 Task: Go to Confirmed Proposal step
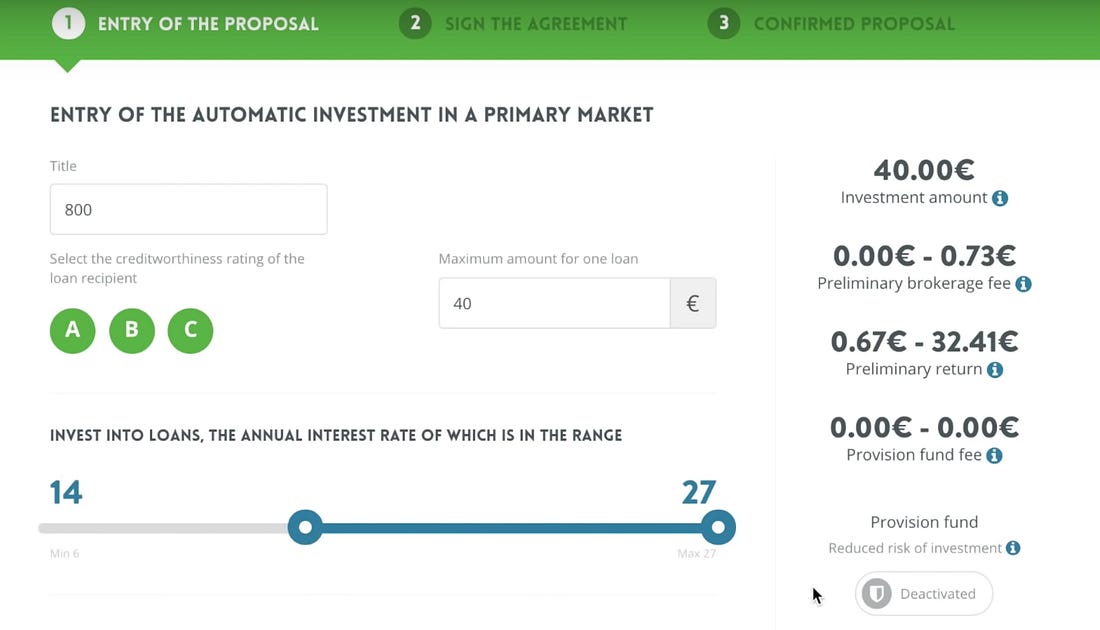[831, 23]
